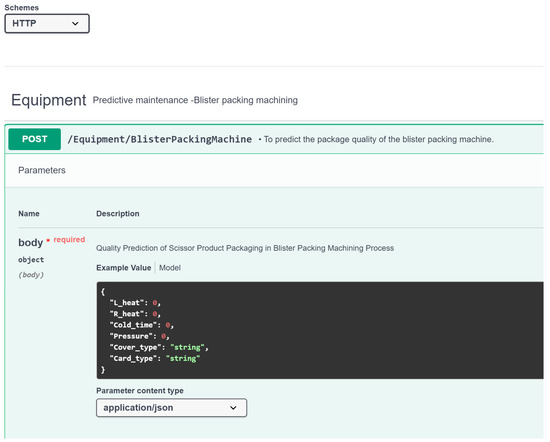Viewport: 550px width, 442px height.
Task: Open the HTTP schemes dropdown
Action: pos(47,24)
